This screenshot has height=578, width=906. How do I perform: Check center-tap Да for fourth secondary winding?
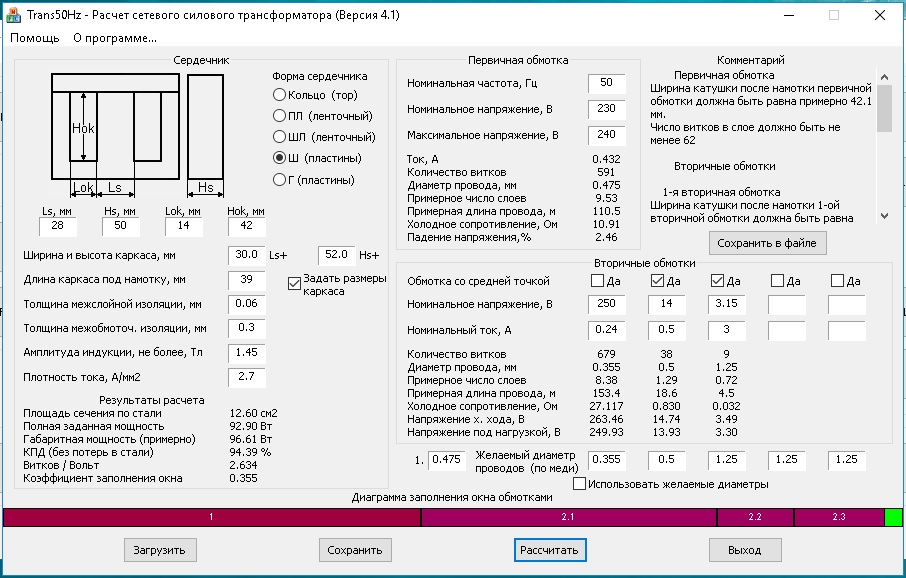pos(778,281)
